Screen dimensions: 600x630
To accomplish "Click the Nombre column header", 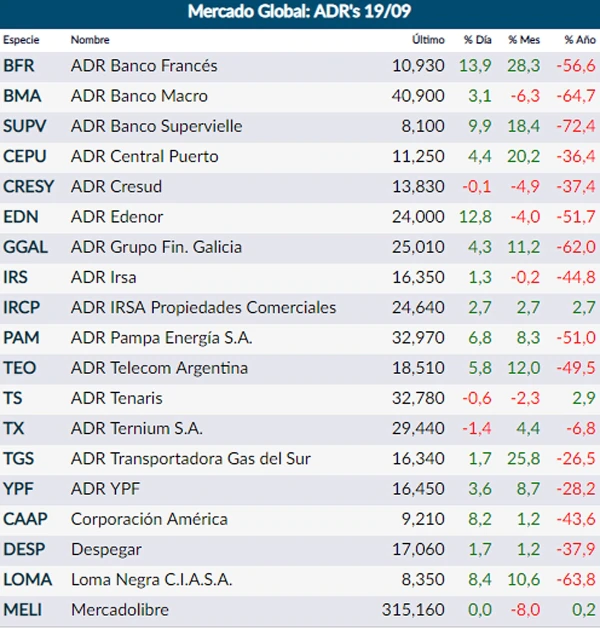I will [x=90, y=40].
